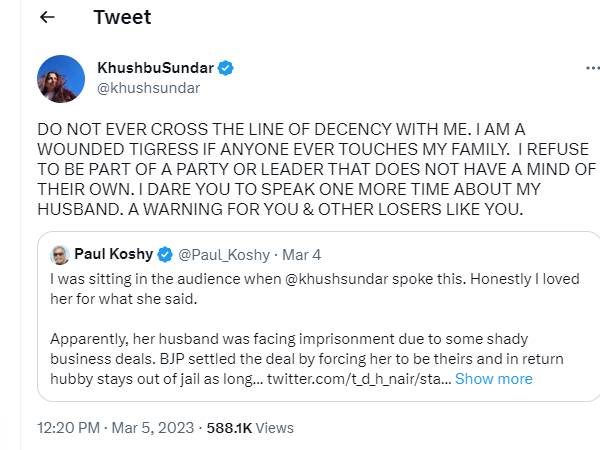Expand quoted tweet with Show more

point(493,379)
